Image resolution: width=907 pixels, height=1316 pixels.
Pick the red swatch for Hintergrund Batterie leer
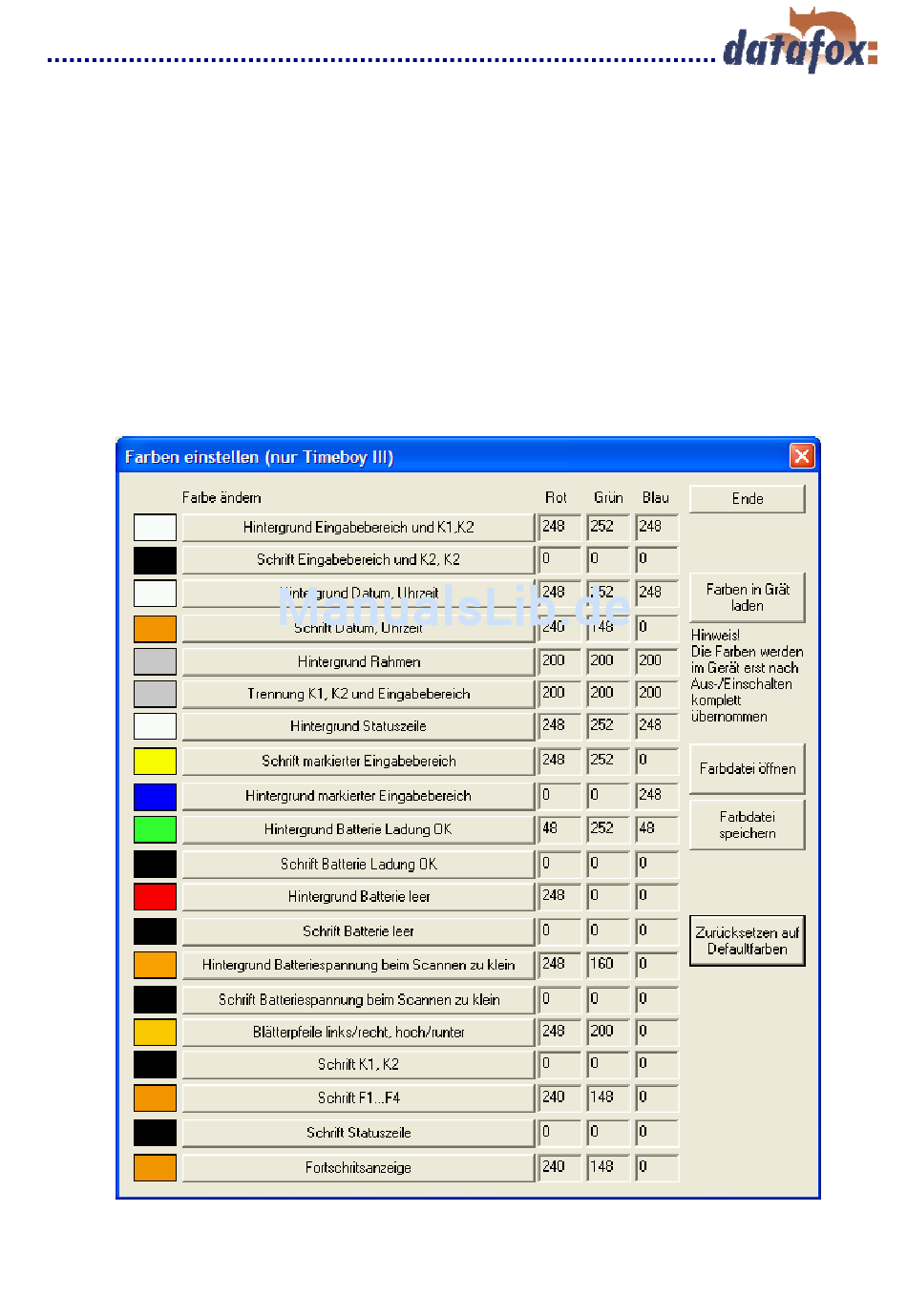pyautogui.click(x=155, y=897)
